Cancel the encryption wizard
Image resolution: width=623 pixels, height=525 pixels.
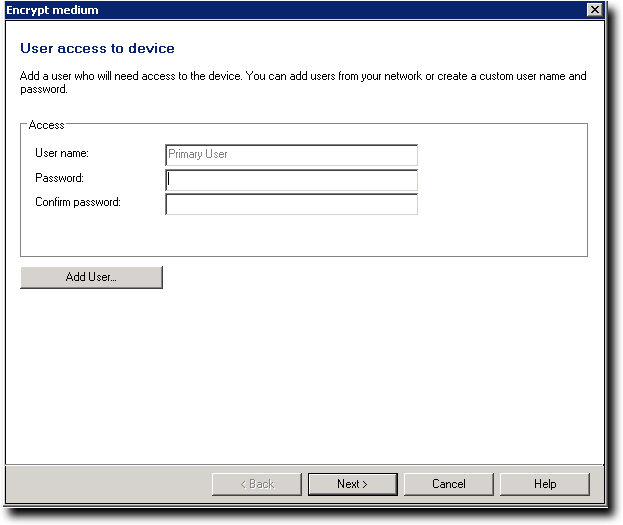point(448,484)
